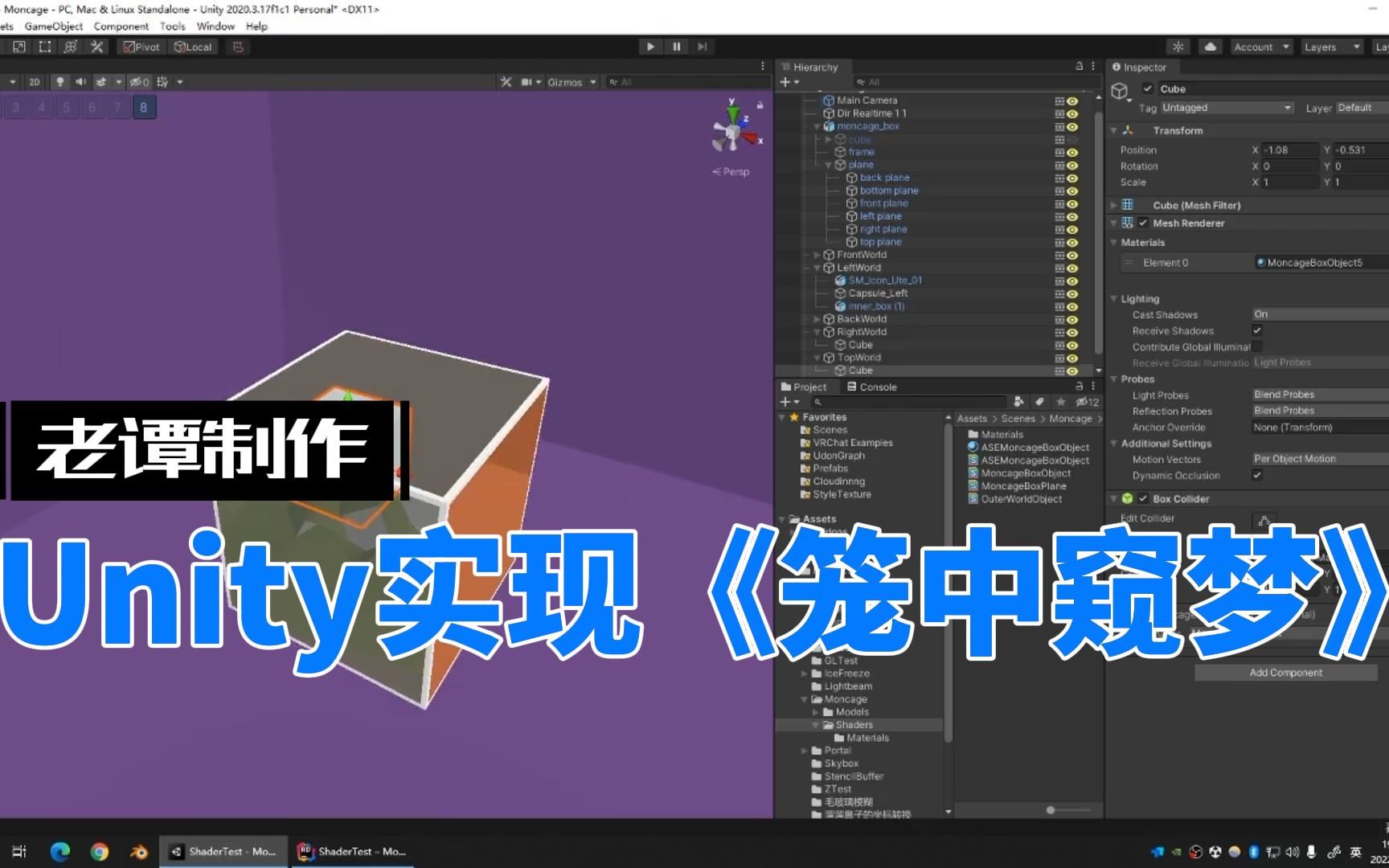Screen dimensions: 1389x868
Task: Toggle Dynamic Occlusion checkbox
Action: [x=1257, y=475]
